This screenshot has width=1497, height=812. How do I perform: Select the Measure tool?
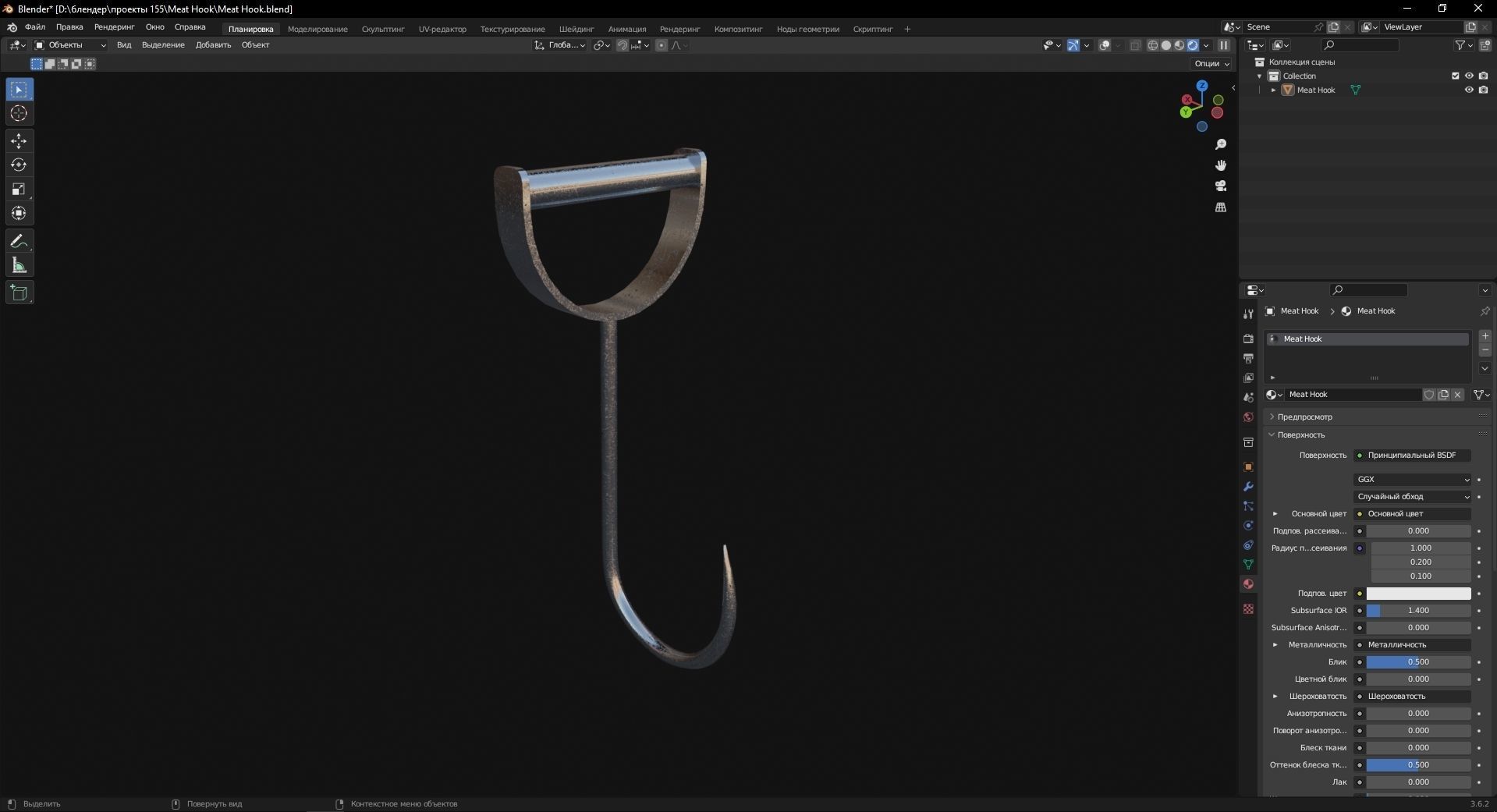coord(20,266)
